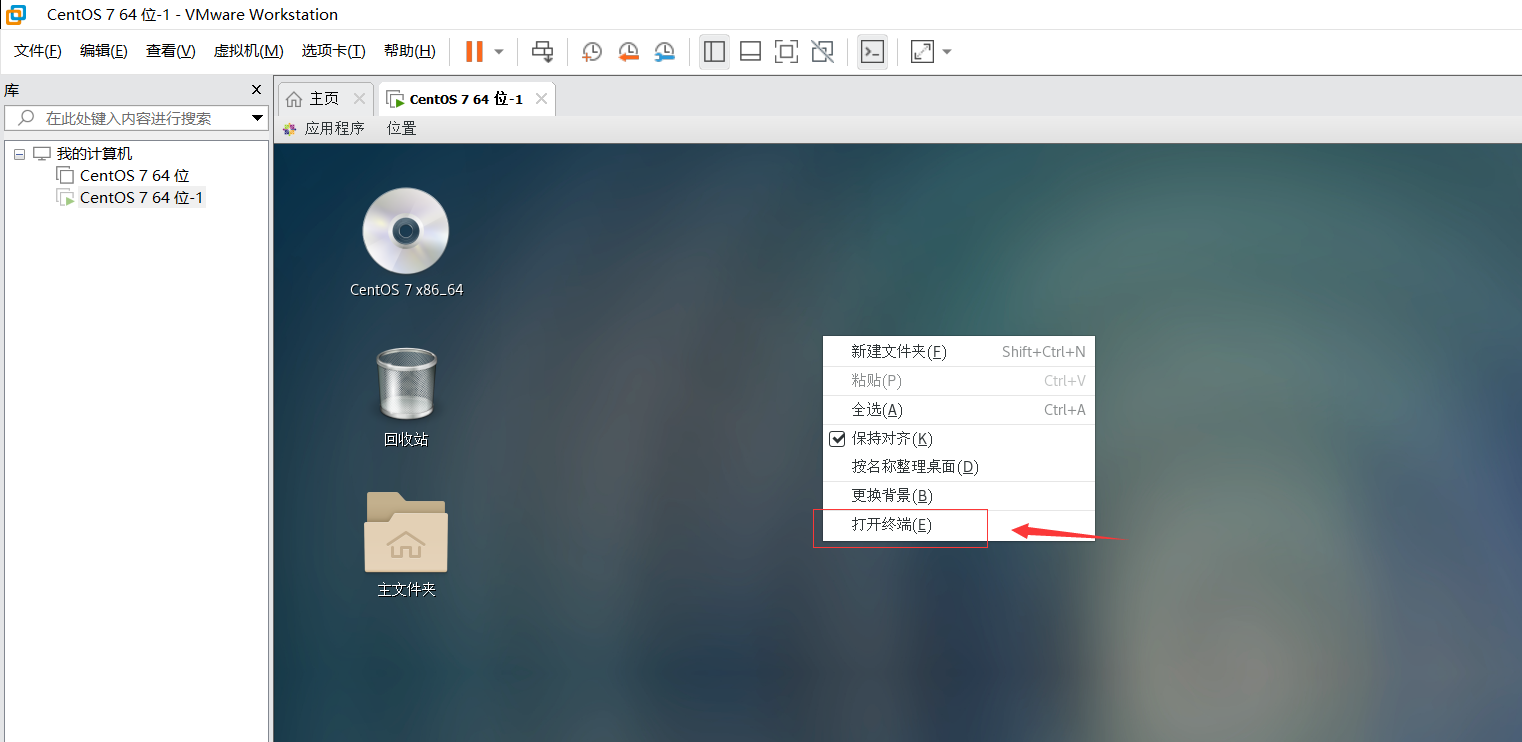Toggle the library sidebar panel view
1522x742 pixels.
[714, 51]
